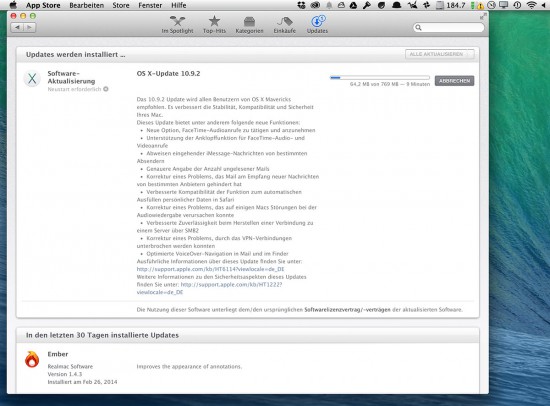The height and width of the screenshot is (406, 550).
Task: Click the OS X software update icon
Action: [x=32, y=78]
